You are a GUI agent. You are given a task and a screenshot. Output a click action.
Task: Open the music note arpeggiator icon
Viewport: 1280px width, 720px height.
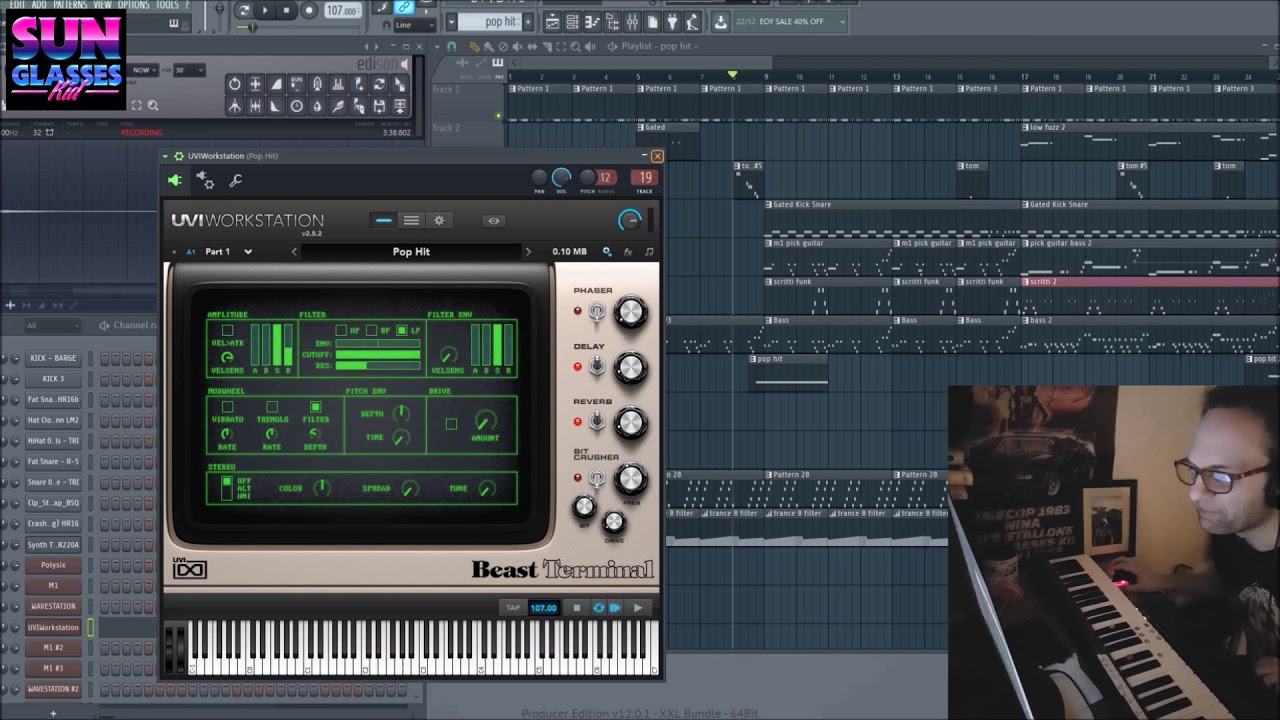click(x=649, y=252)
